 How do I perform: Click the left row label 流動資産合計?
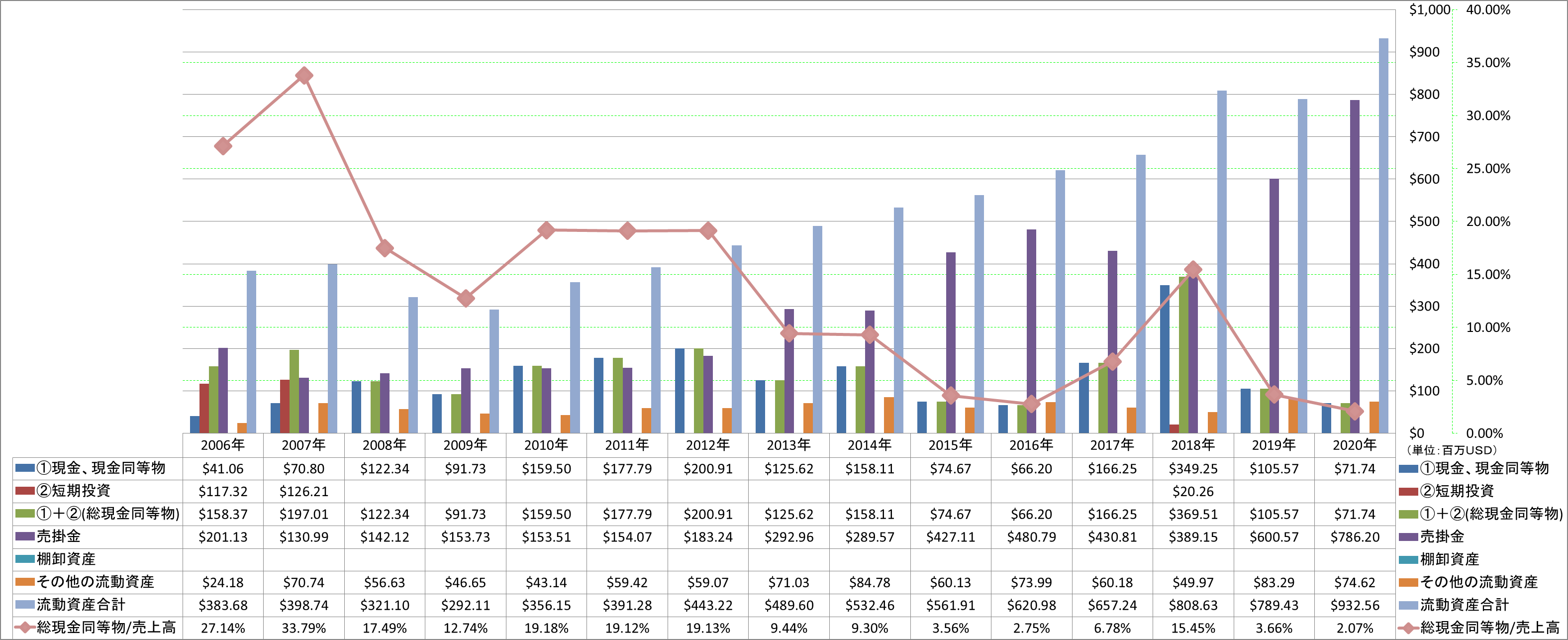tap(81, 605)
